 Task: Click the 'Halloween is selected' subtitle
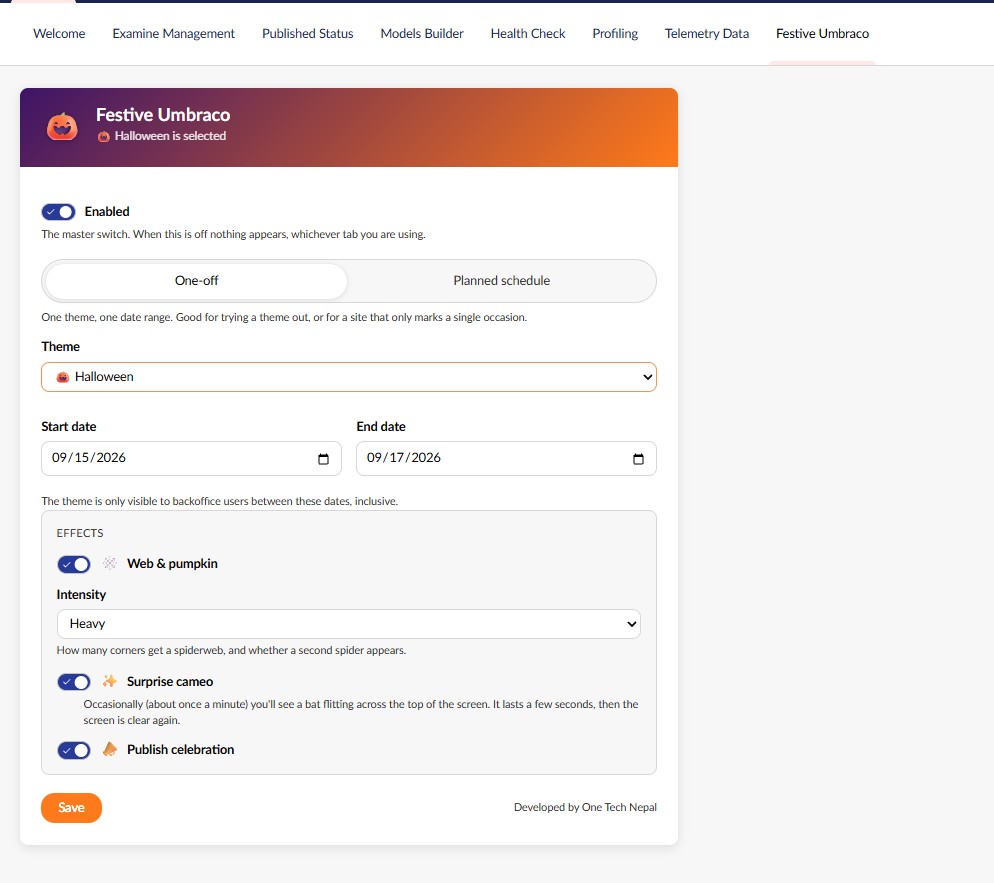pos(170,136)
